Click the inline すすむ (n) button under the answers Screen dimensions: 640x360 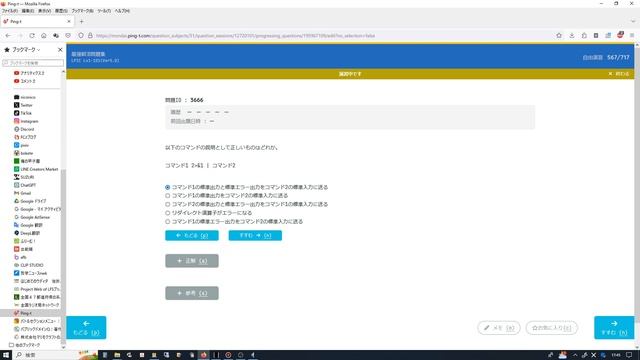255,236
